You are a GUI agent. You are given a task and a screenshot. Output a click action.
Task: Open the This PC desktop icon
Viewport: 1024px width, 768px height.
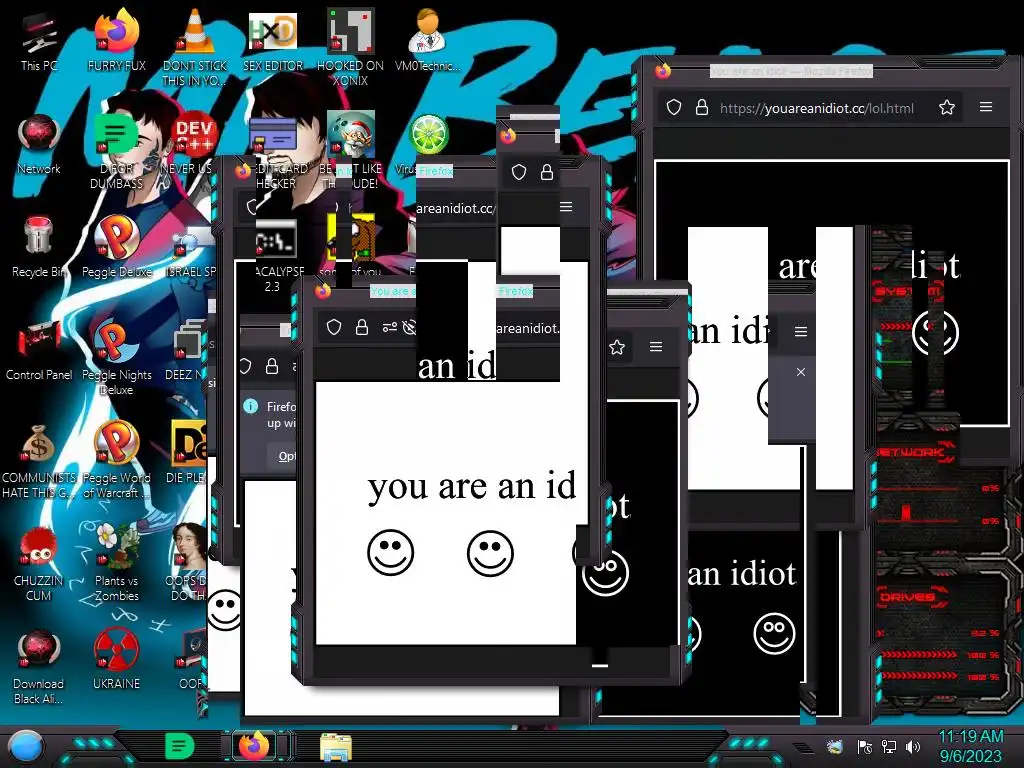(39, 42)
